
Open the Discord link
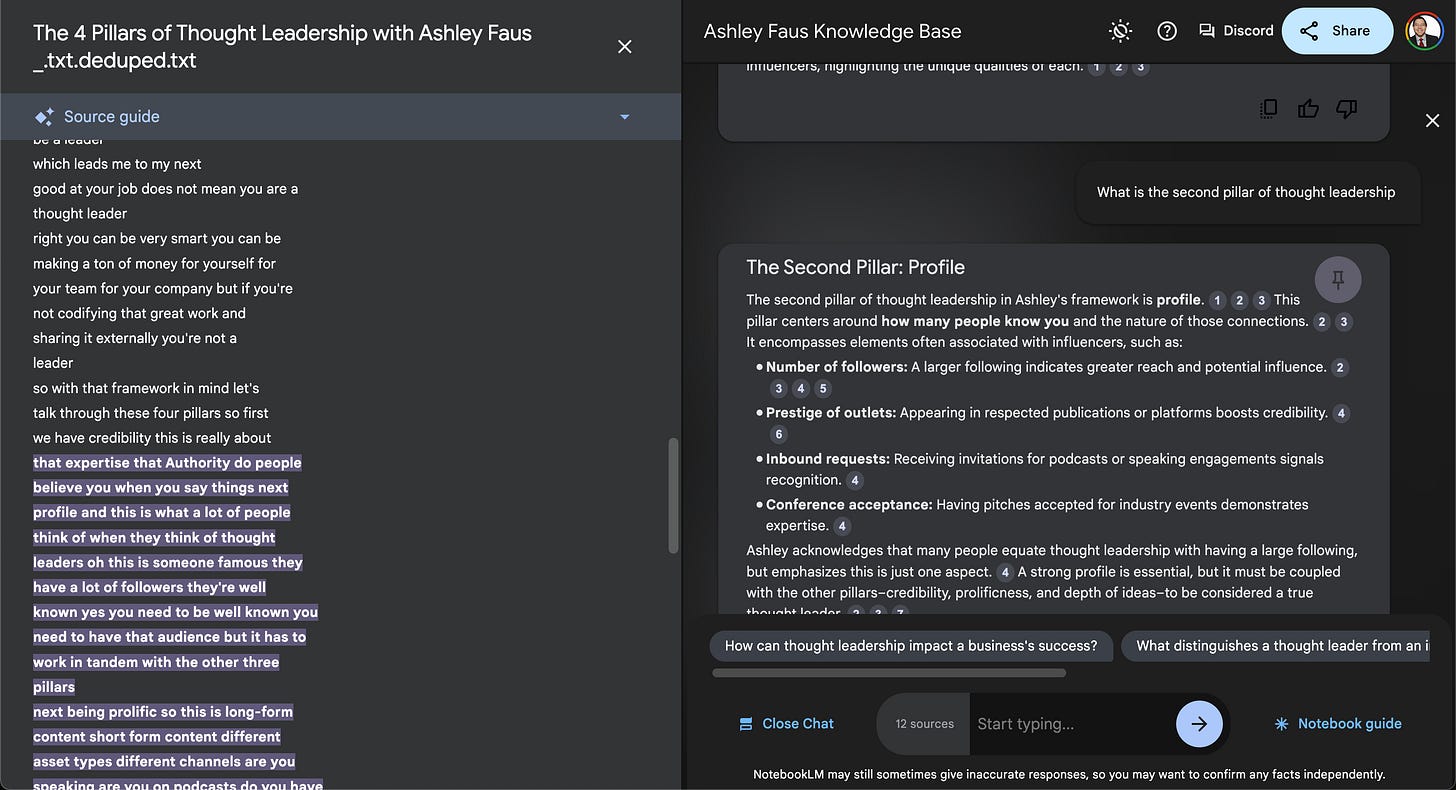1236,31
